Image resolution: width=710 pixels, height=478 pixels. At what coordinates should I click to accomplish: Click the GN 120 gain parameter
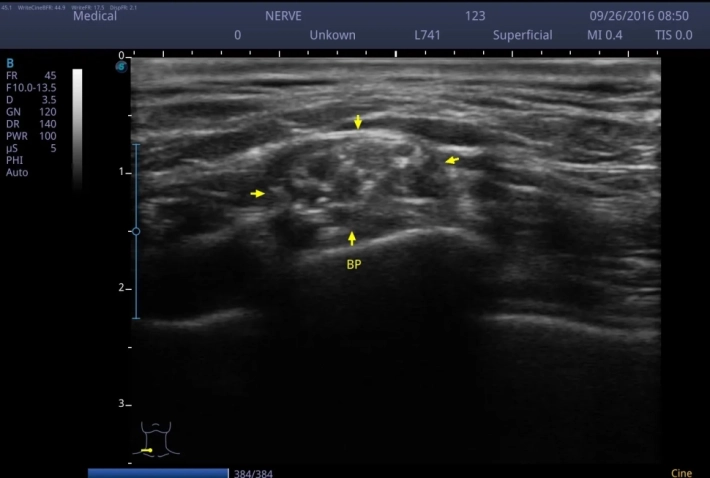pyautogui.click(x=31, y=111)
